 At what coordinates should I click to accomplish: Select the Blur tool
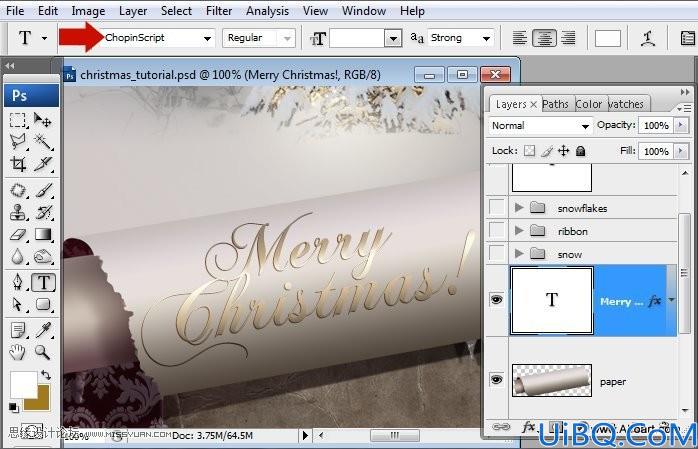(18, 256)
